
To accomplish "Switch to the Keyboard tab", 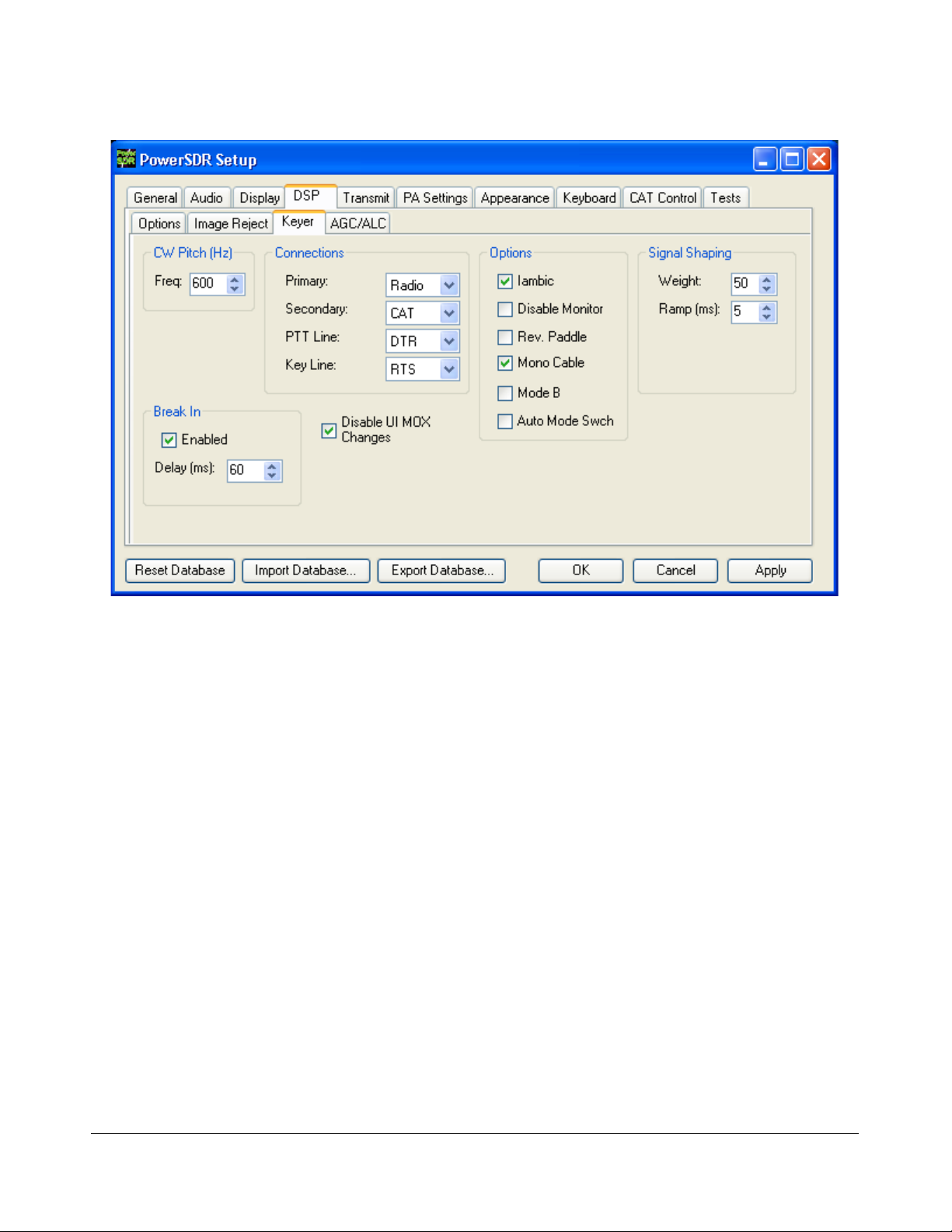I will [x=589, y=198].
